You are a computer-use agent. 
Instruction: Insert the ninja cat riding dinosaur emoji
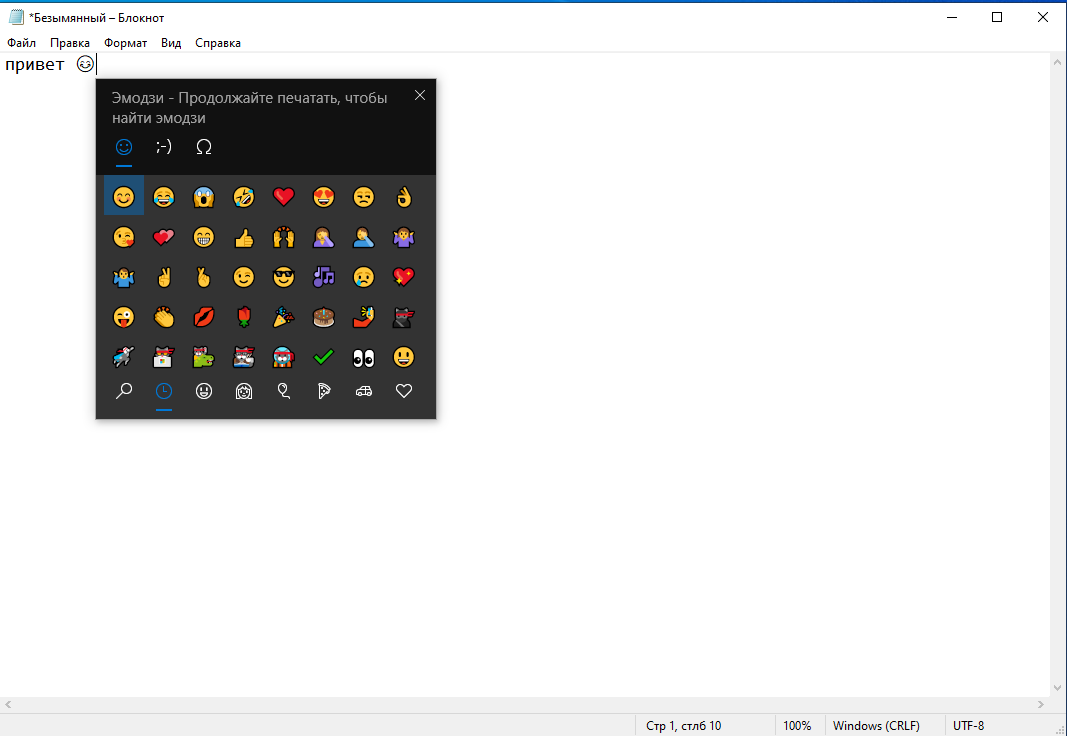click(203, 357)
